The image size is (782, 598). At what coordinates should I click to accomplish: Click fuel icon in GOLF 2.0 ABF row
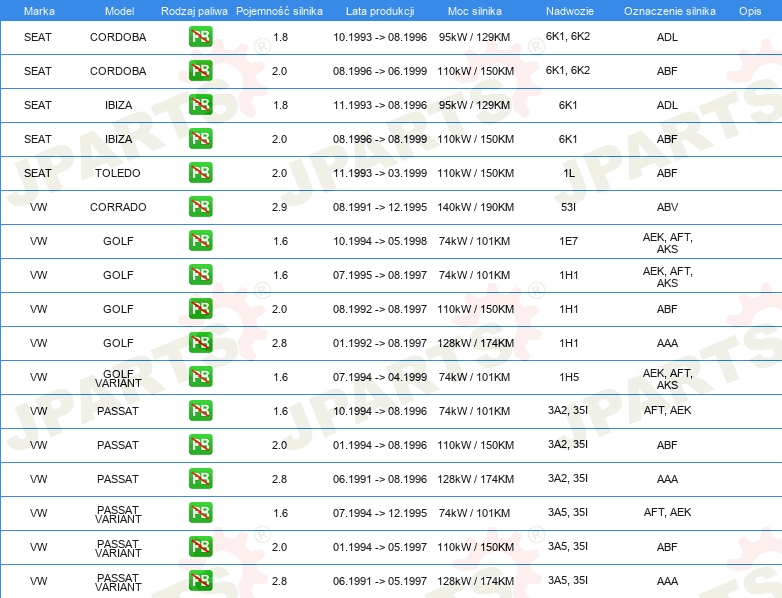[x=200, y=308]
